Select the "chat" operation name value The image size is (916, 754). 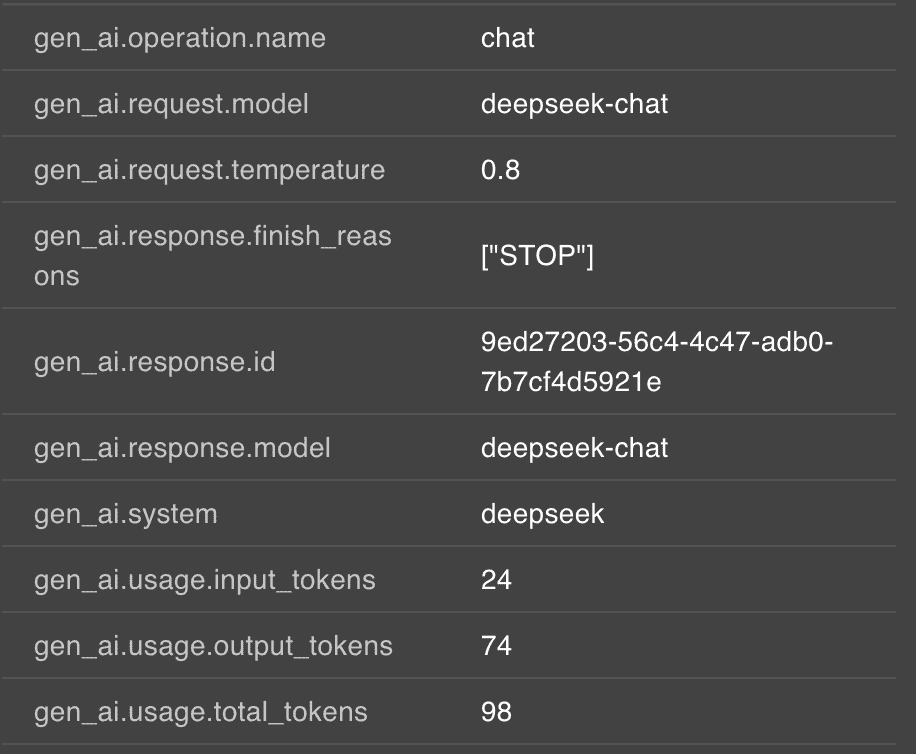[x=508, y=38]
